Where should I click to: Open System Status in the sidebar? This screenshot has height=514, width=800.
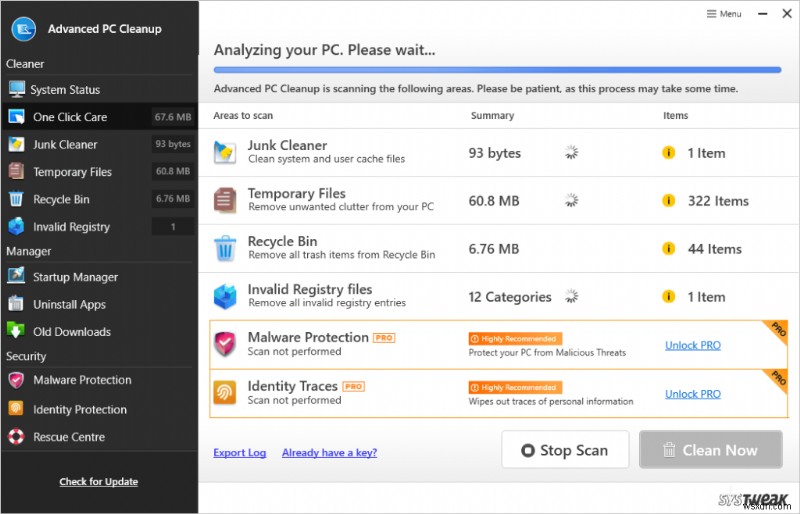99,89
